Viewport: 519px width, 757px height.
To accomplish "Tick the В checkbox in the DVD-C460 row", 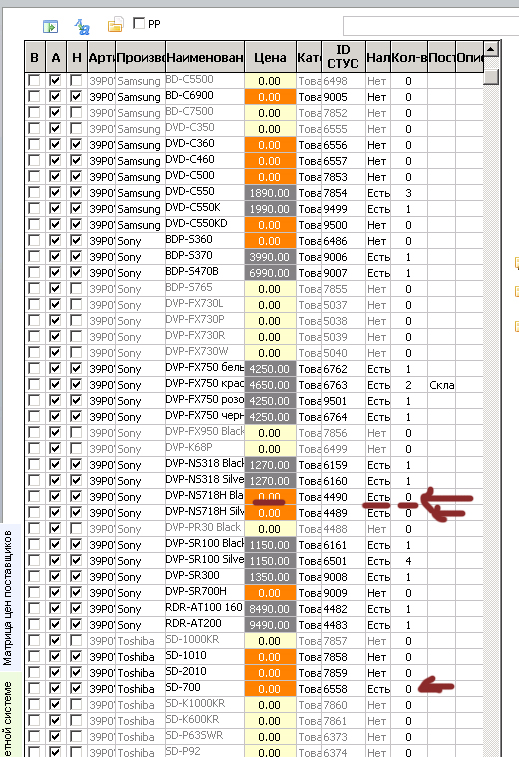I will point(34,160).
